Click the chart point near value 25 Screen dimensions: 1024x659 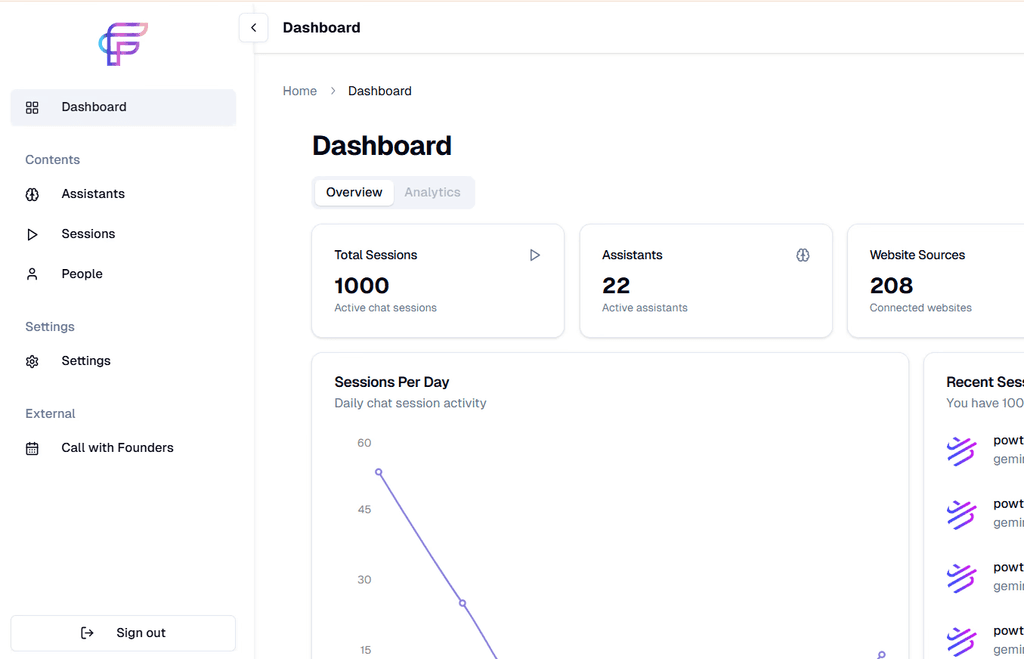click(462, 603)
